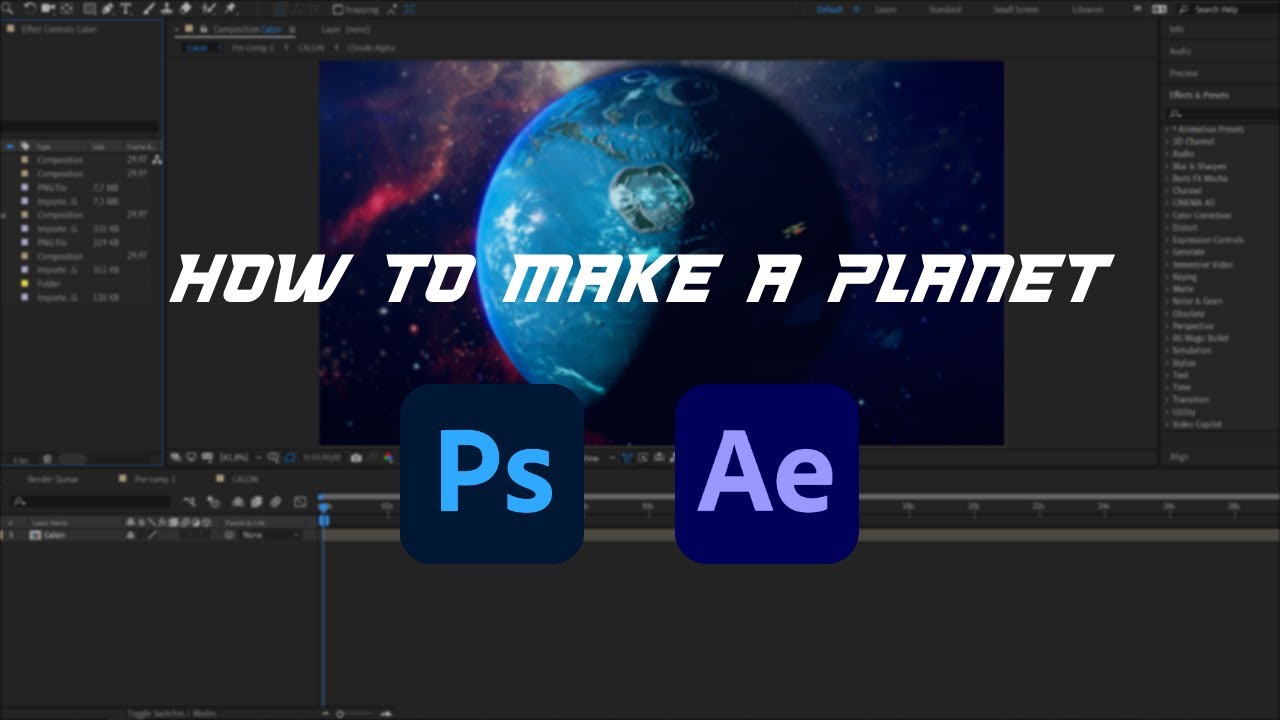Click the Project panel trash icon
The image size is (1280, 720).
[x=46, y=459]
